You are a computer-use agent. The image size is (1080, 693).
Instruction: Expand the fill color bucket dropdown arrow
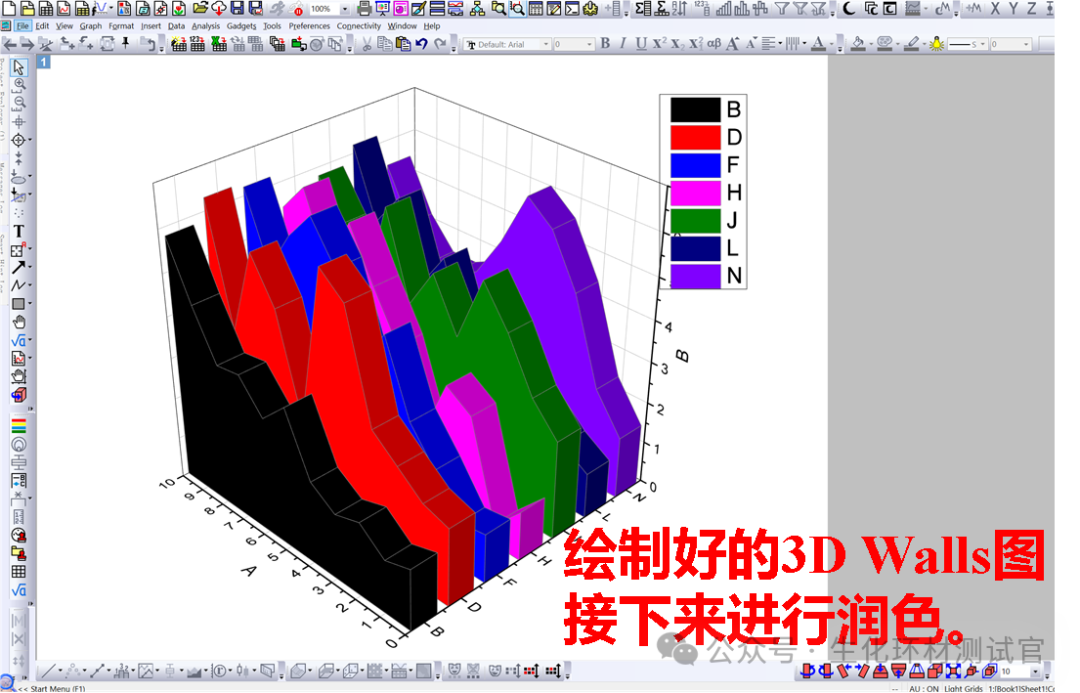(x=869, y=44)
